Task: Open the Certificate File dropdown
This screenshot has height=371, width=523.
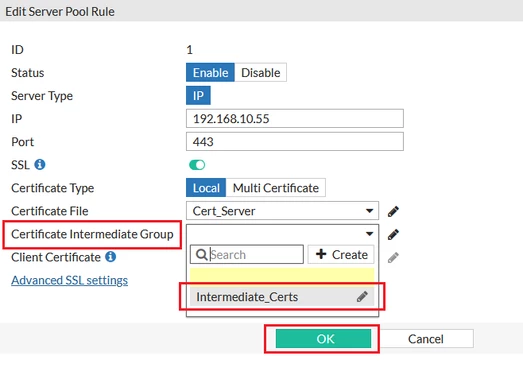Action: click(x=282, y=211)
